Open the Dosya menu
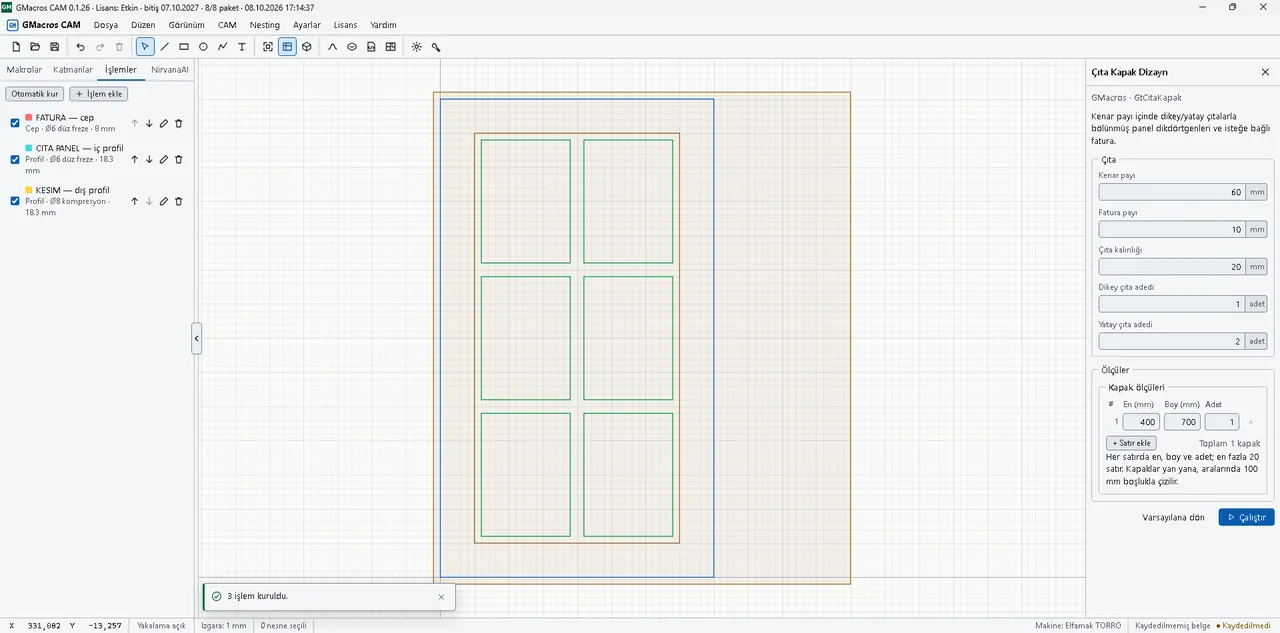Viewport: 1280px width, 633px height. [106, 24]
